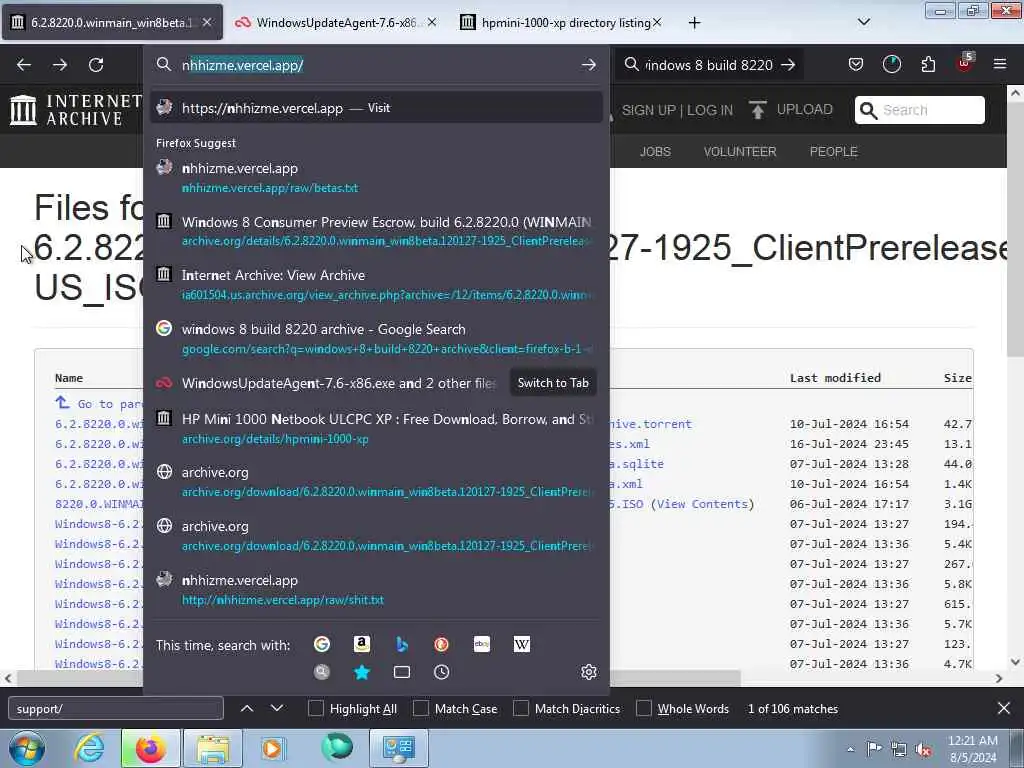Show hidden tray icons arrow
Viewport: 1024px width, 768px height.
850,749
